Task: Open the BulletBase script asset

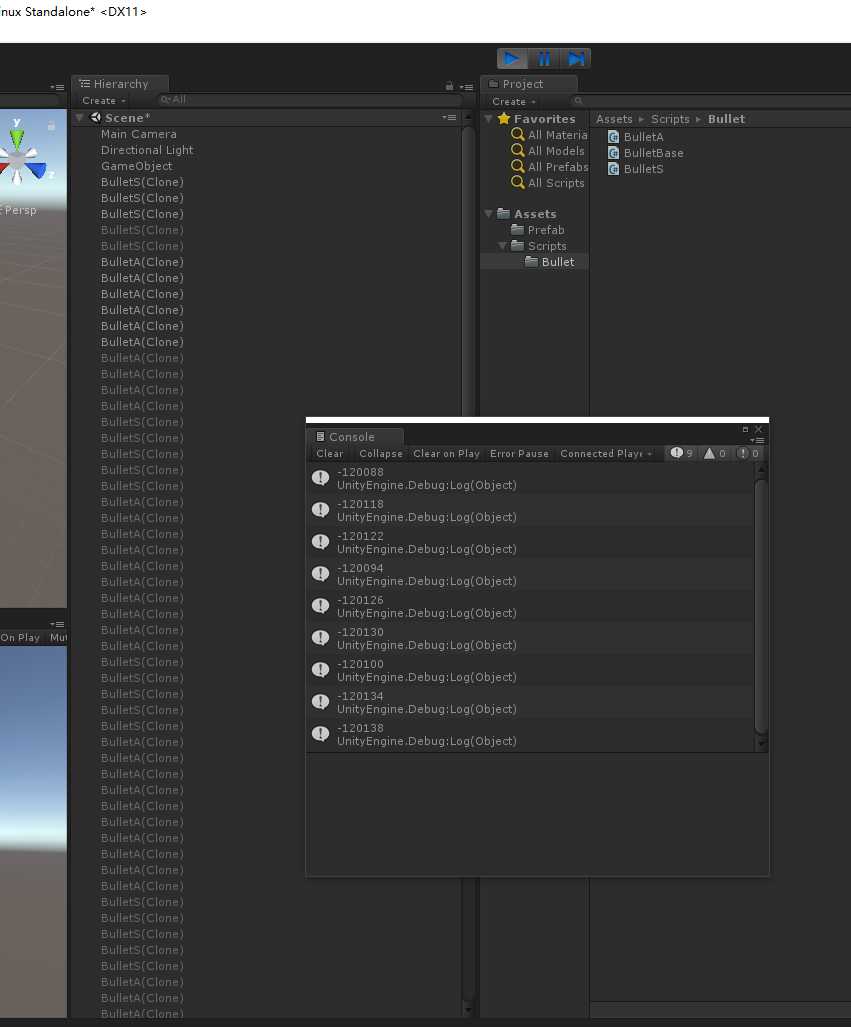Action: [653, 153]
